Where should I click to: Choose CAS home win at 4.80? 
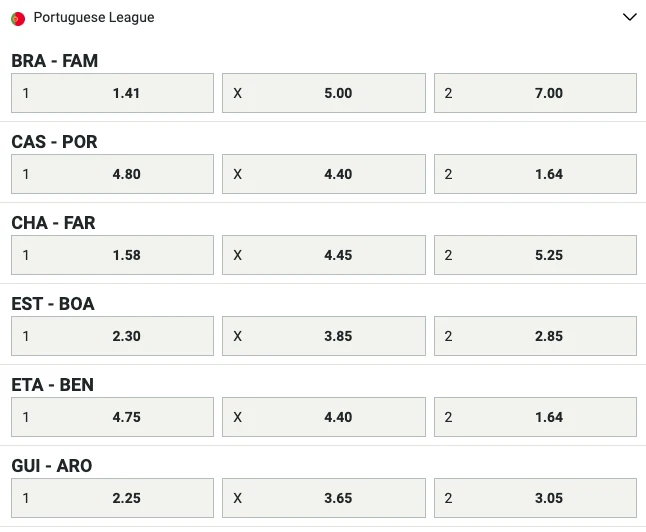point(112,174)
